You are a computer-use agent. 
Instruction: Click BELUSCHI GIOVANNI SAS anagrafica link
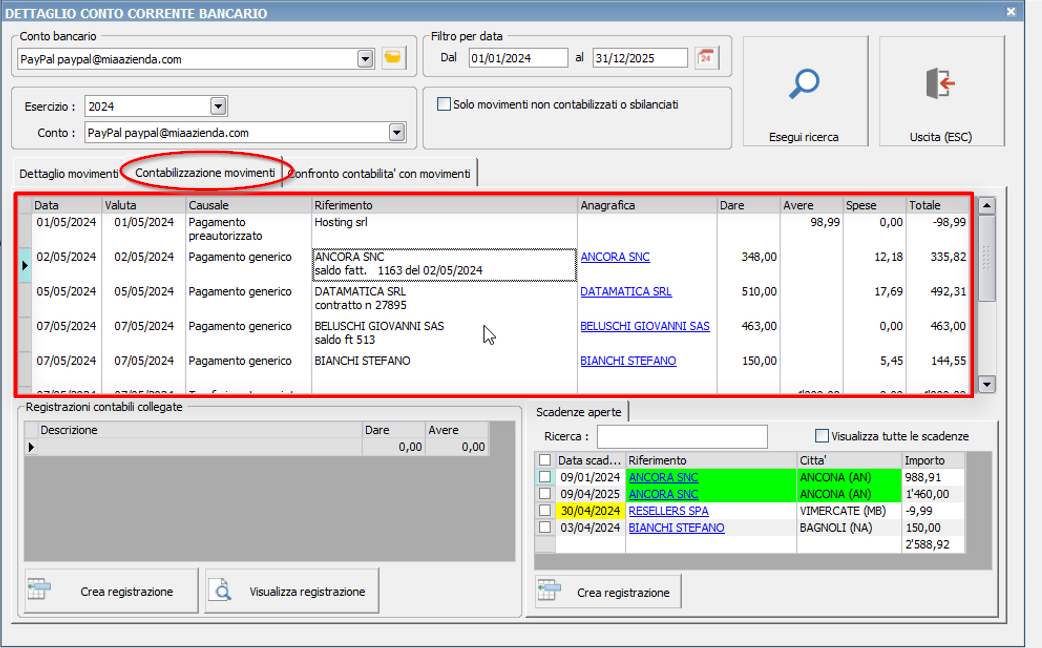pos(644,326)
